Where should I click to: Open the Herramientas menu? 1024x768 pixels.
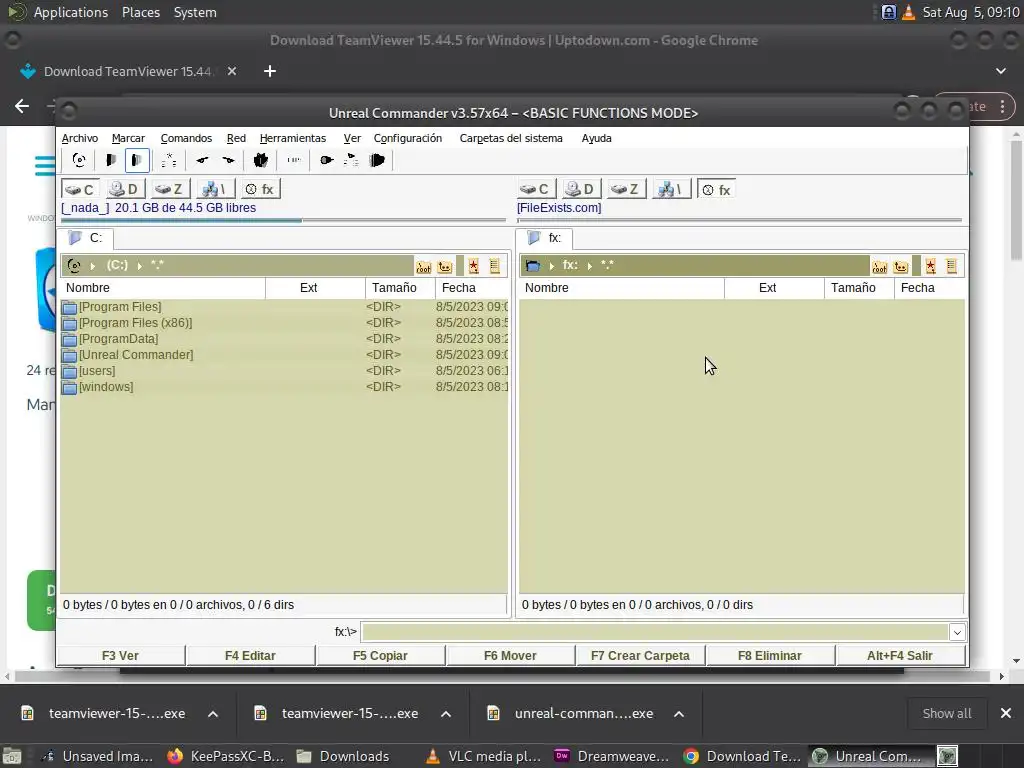(x=293, y=138)
